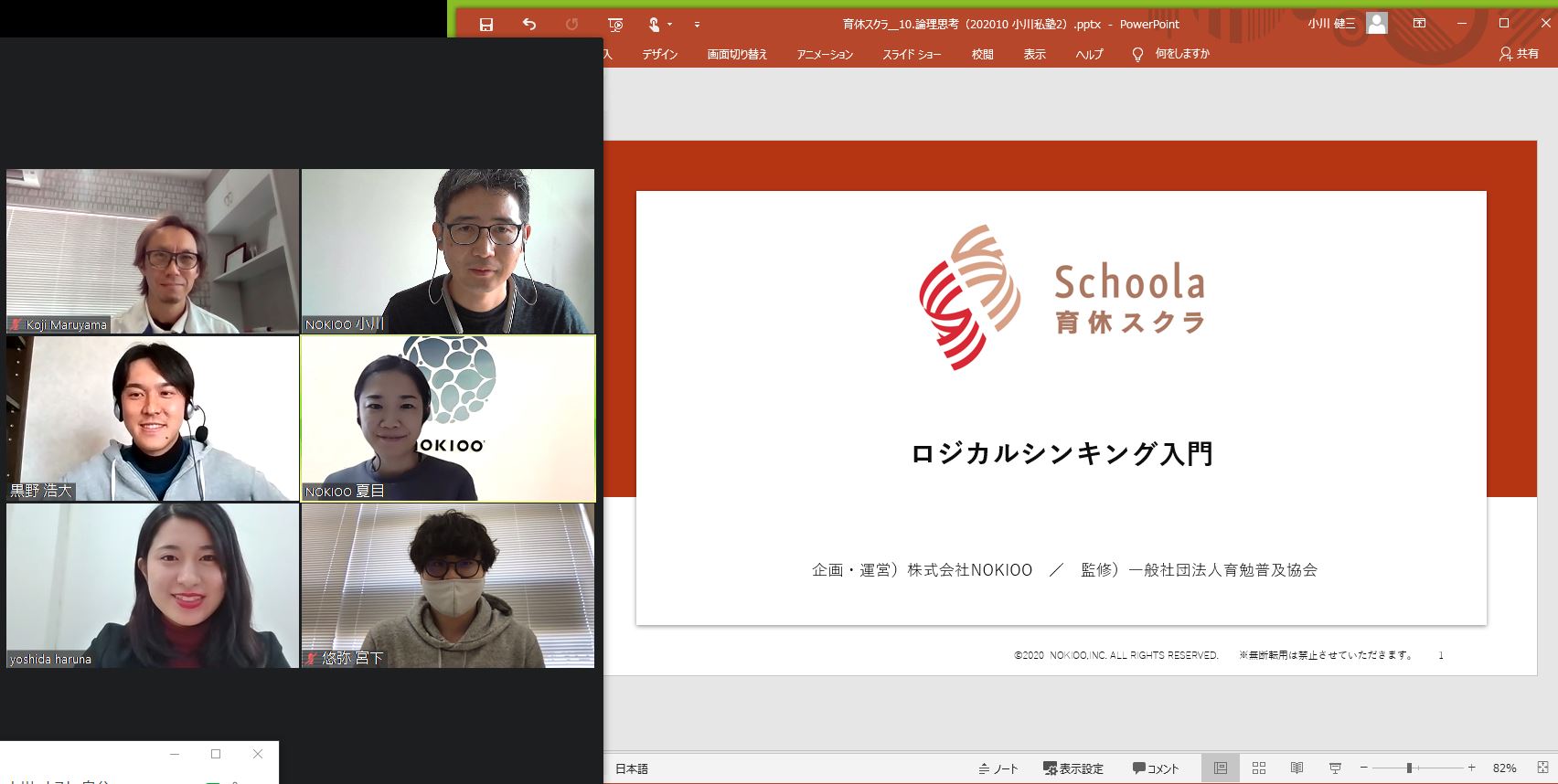Switch to Slide Sorter view icon
The width and height of the screenshot is (1558, 784).
[1259, 768]
